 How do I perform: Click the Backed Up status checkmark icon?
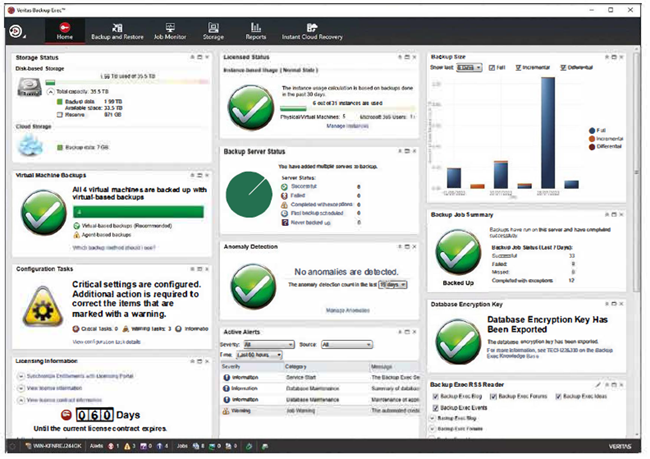click(458, 254)
